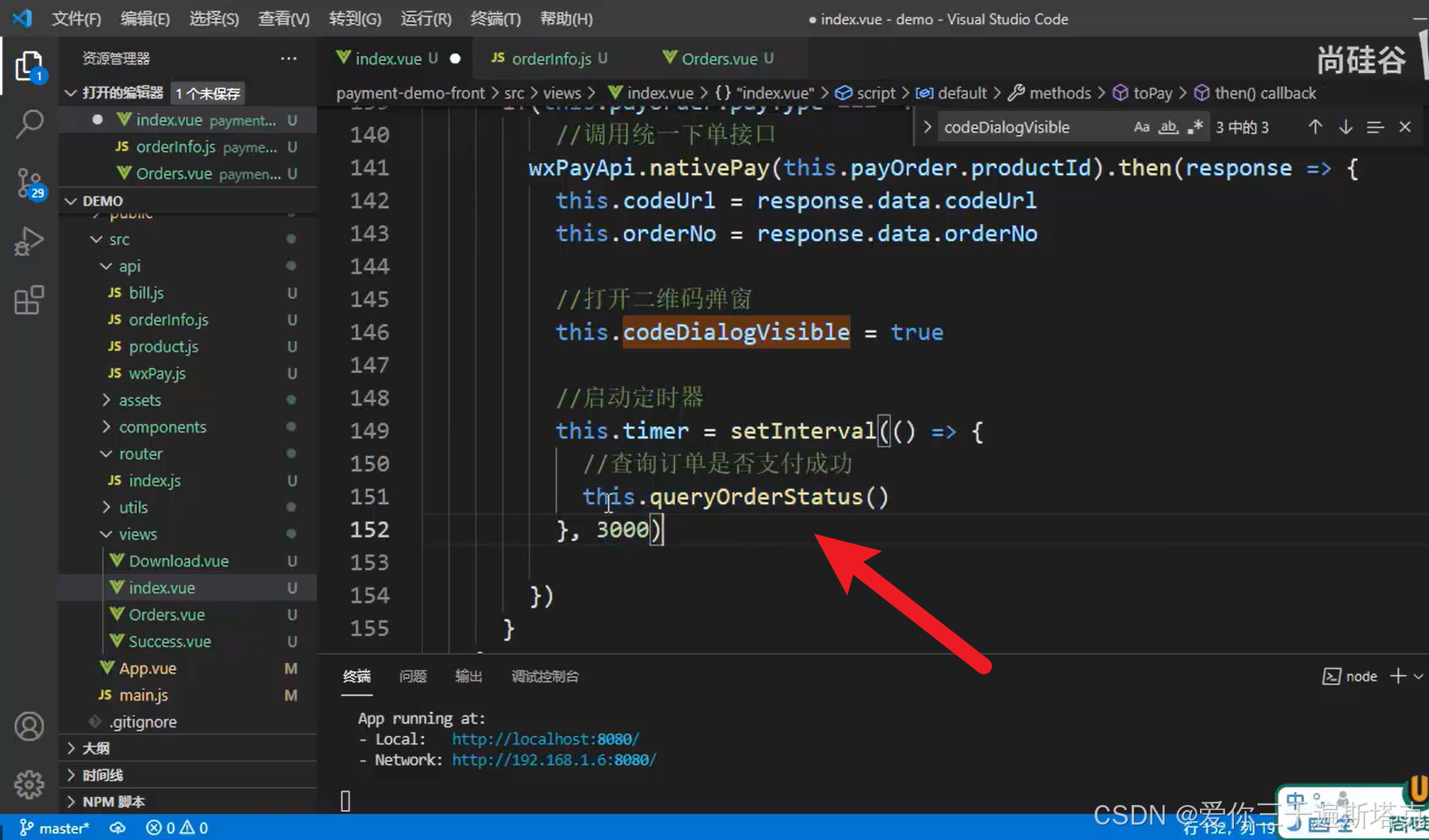This screenshot has width=1429, height=840.
Task: Expand replace toggle in find widget
Action: tap(927, 127)
